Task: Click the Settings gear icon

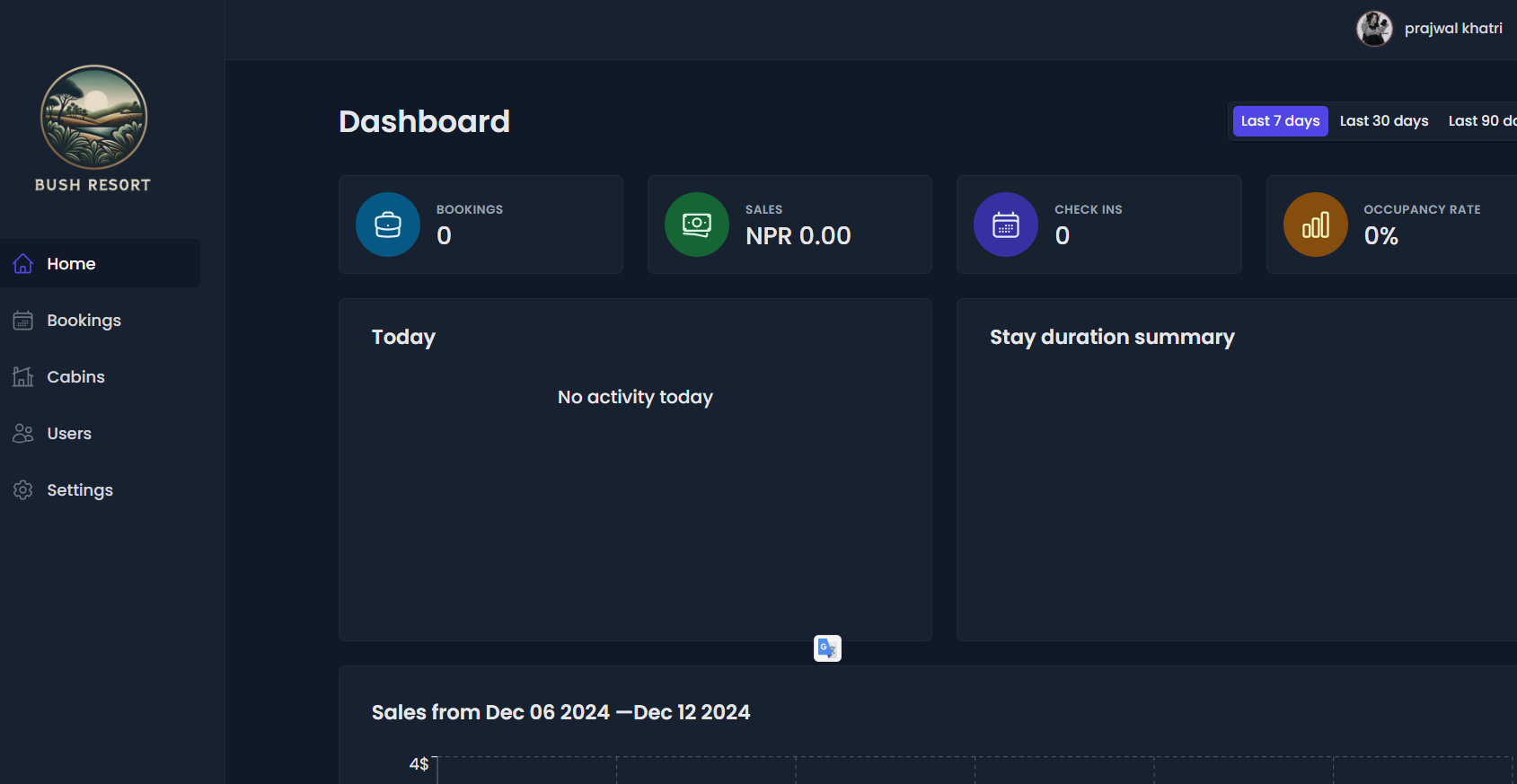Action: click(x=23, y=490)
